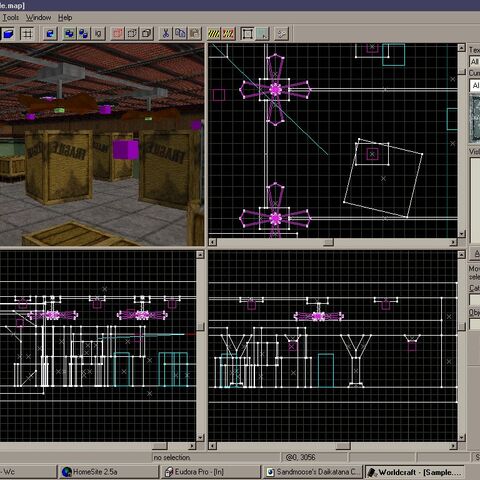Image resolution: width=480 pixels, height=480 pixels.
Task: Open the Help menu
Action: coord(65,18)
